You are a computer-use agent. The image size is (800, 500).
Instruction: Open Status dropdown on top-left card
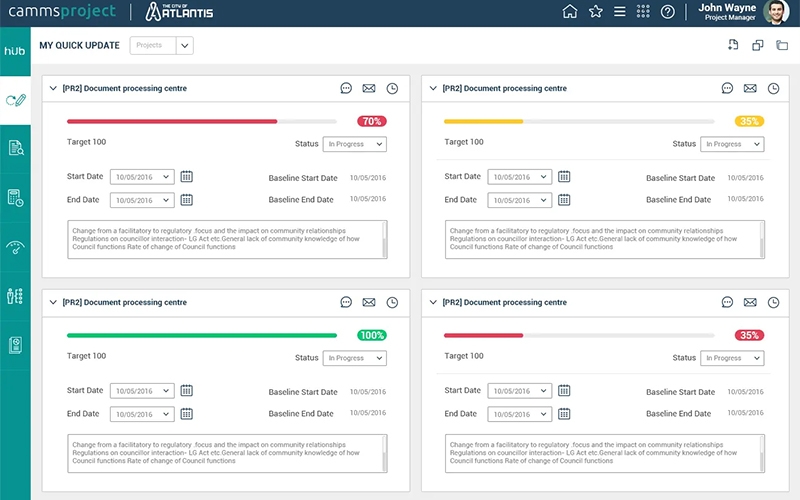(354, 144)
